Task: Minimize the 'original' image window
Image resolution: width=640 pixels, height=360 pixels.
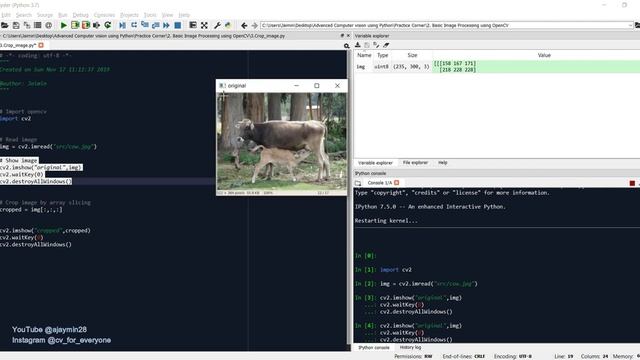Action: (x=297, y=86)
